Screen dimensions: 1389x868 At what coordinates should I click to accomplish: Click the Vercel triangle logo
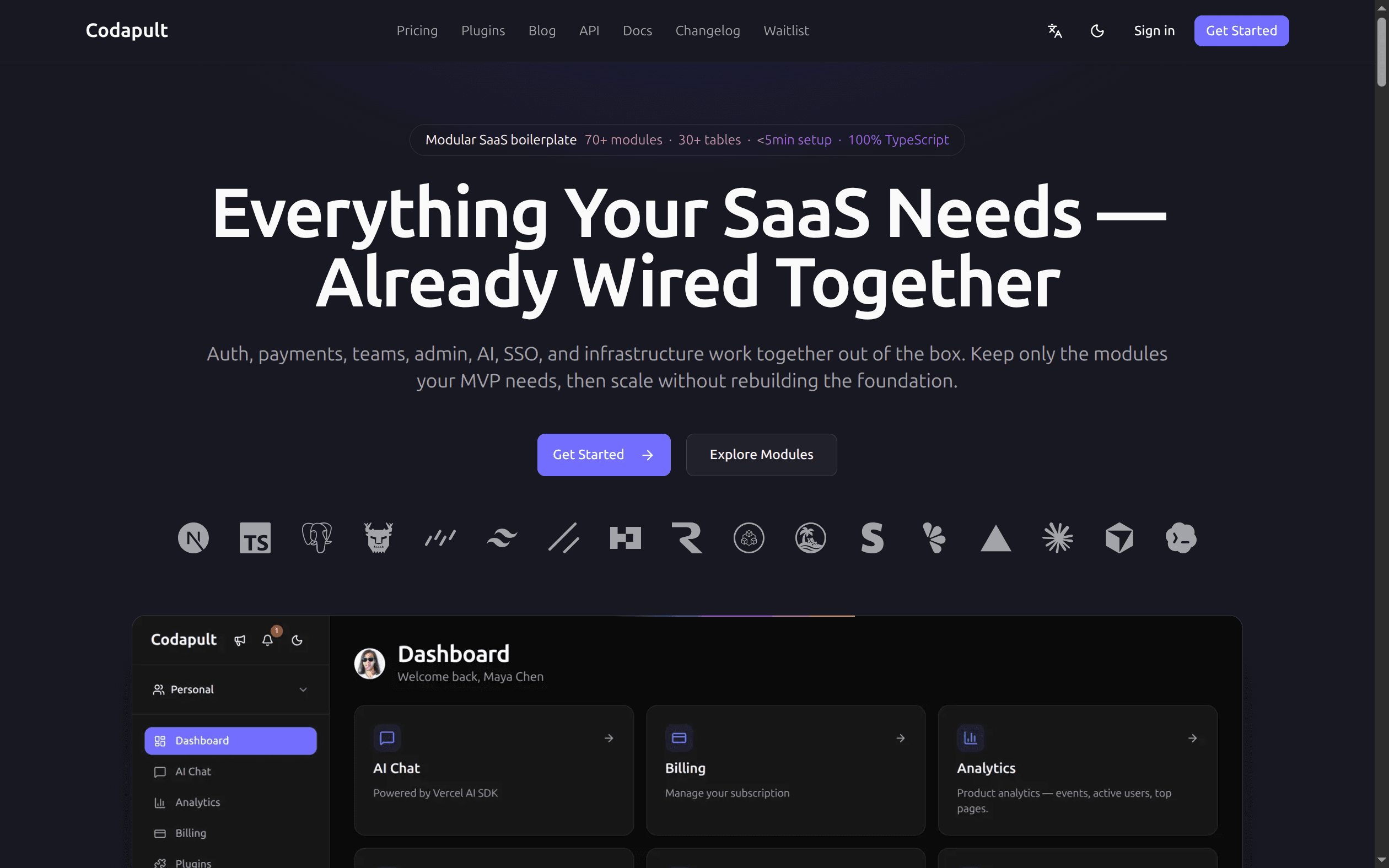996,538
